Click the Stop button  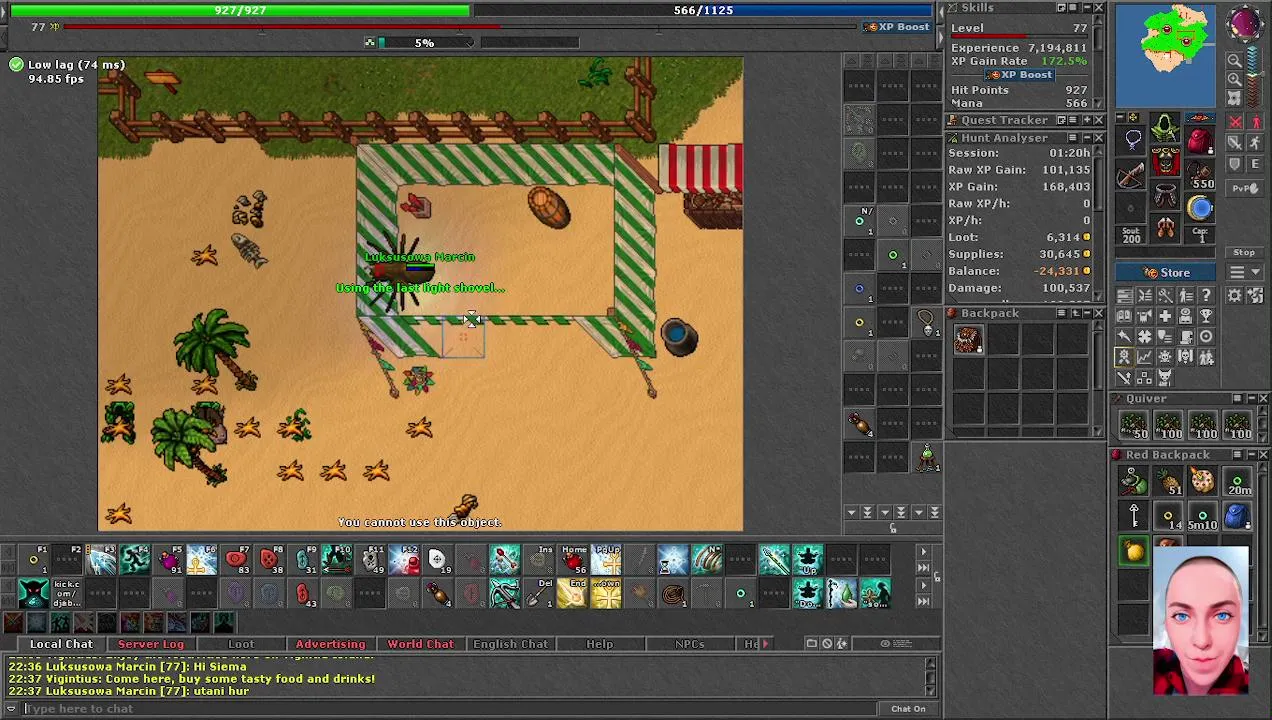(1244, 253)
